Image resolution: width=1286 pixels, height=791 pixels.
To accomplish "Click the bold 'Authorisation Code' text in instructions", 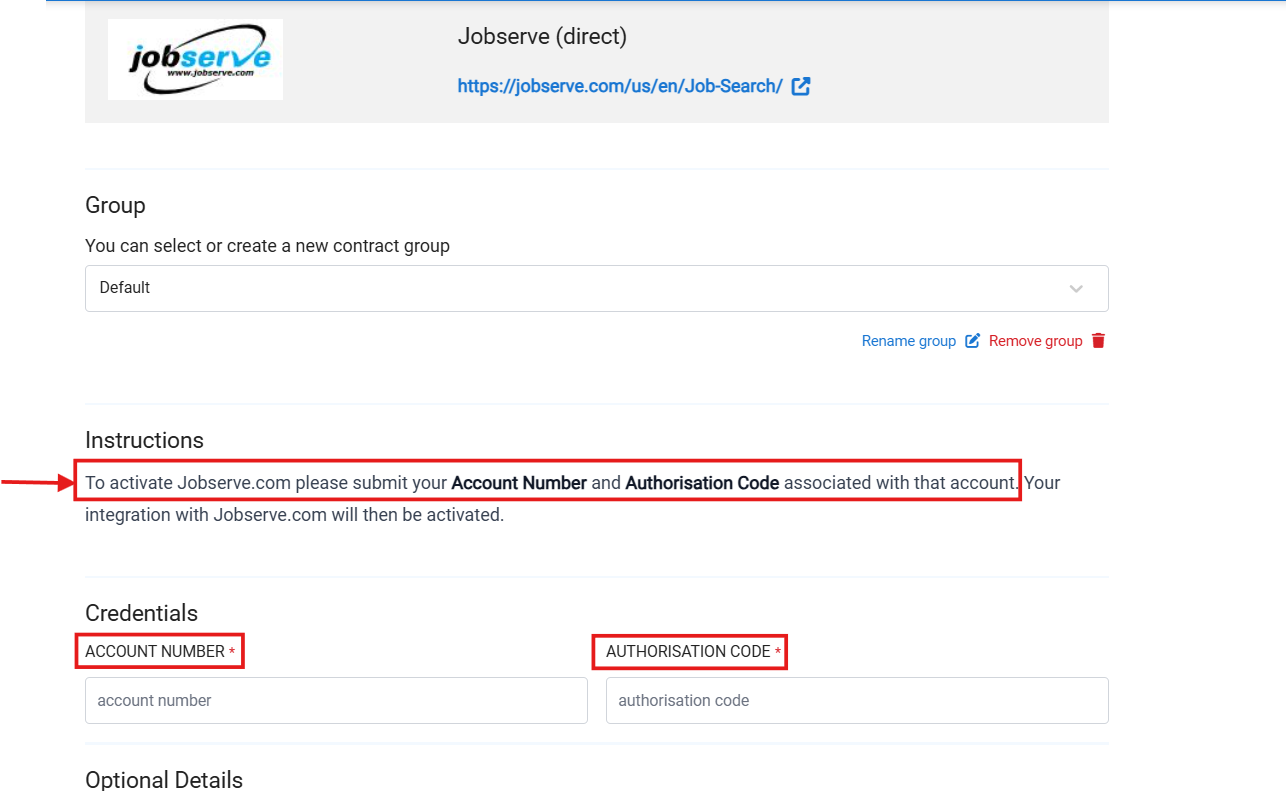I will click(702, 483).
